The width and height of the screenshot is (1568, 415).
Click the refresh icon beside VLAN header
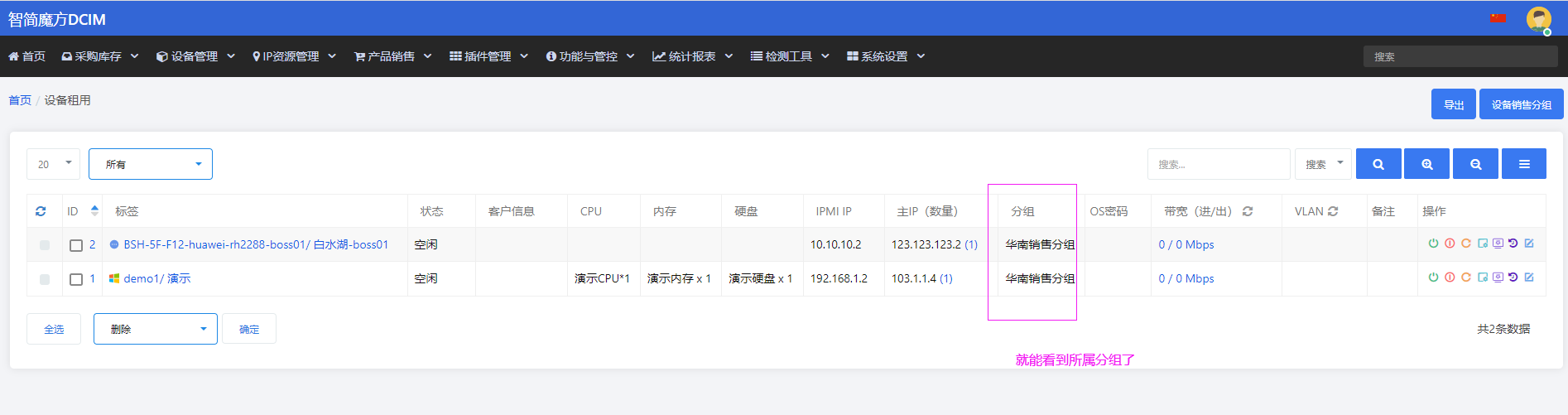[1333, 211]
